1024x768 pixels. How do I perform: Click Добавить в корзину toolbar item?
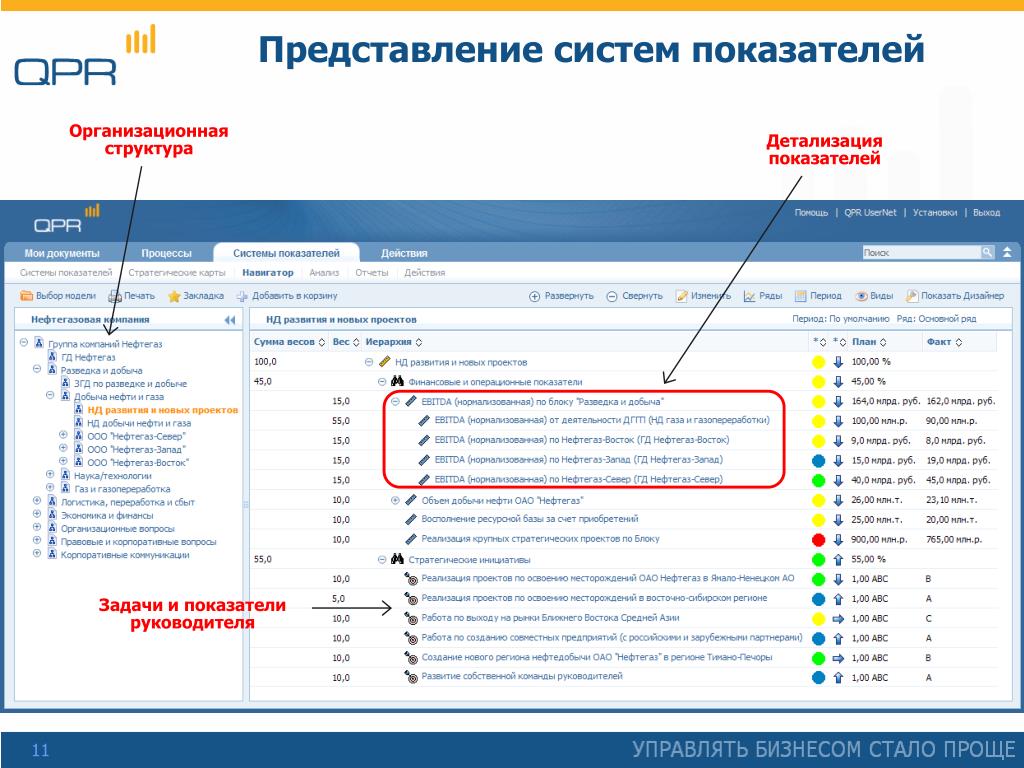click(x=287, y=296)
